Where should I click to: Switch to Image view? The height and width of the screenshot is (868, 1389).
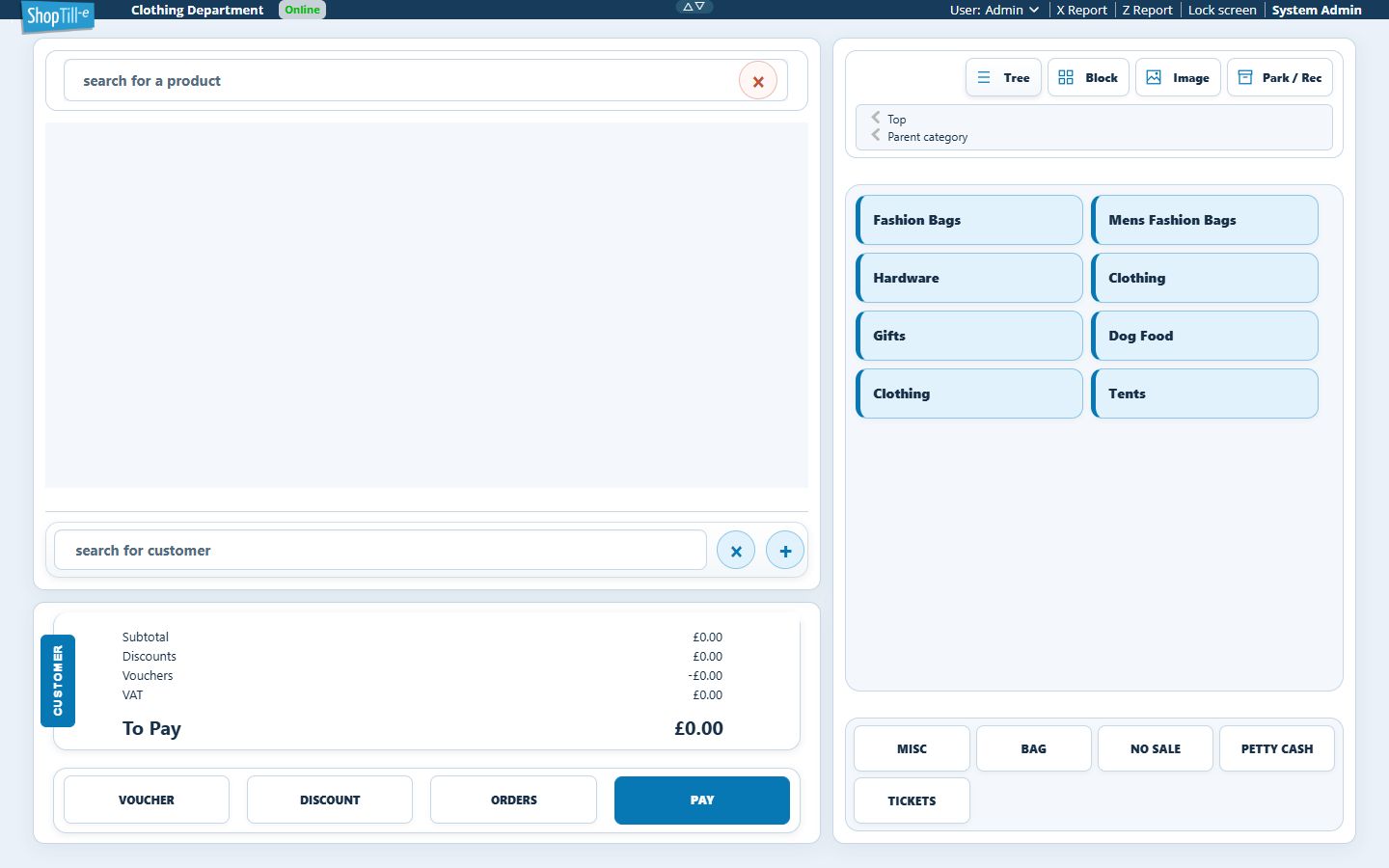[x=1178, y=78]
